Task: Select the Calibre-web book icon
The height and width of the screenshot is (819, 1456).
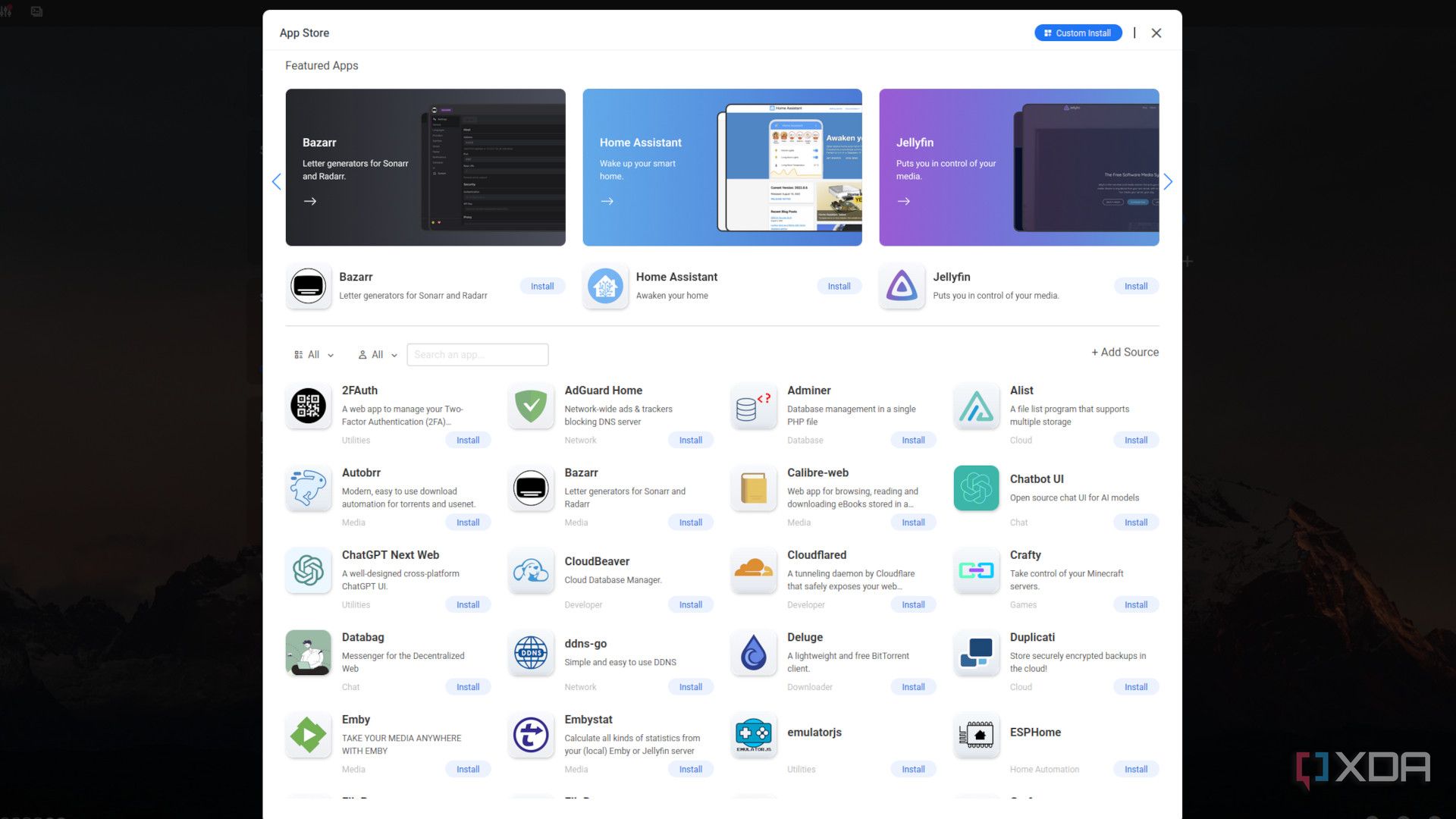Action: pos(753,488)
